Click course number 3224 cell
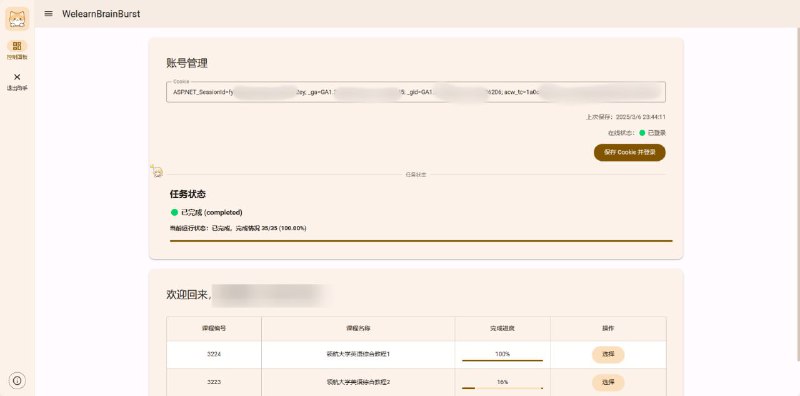Viewport: 800px width, 396px height. (214, 354)
